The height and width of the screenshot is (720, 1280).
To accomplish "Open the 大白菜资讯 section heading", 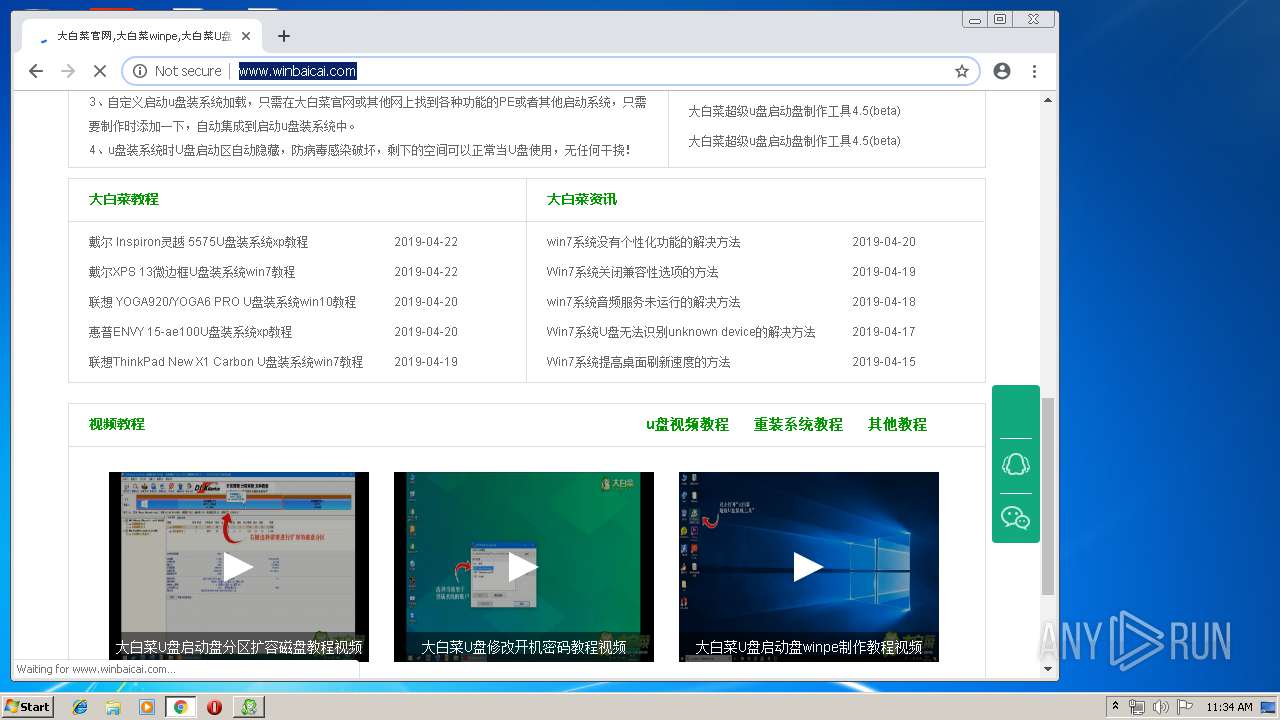I will click(582, 199).
